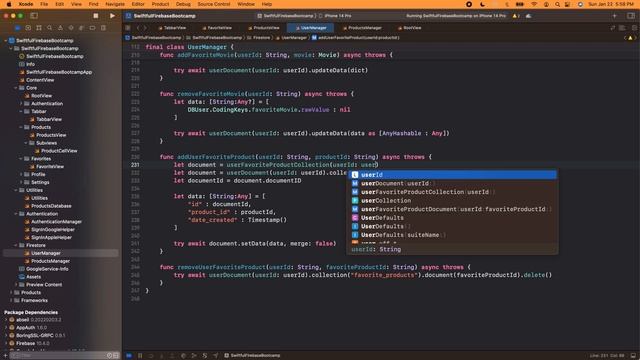Collapse the Firestore folder
This screenshot has height=360, width=640.
pyautogui.click(x=16, y=245)
